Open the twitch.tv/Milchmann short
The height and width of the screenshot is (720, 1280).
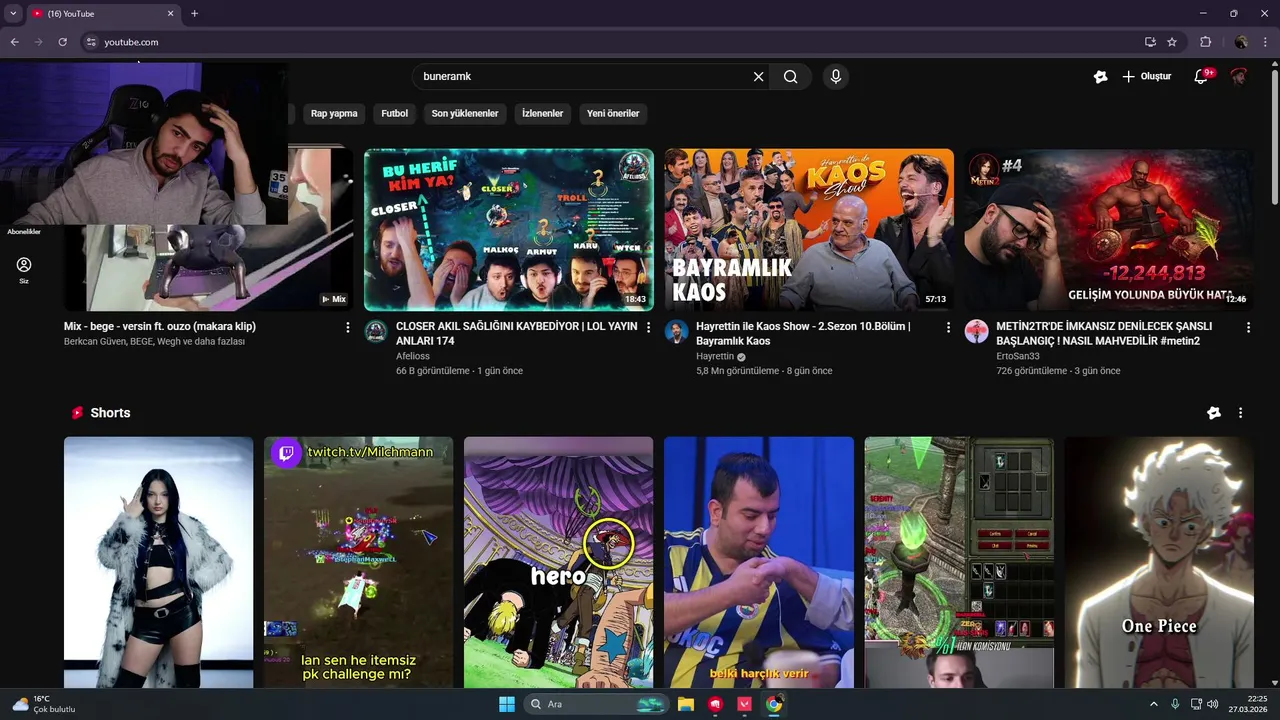[x=358, y=562]
